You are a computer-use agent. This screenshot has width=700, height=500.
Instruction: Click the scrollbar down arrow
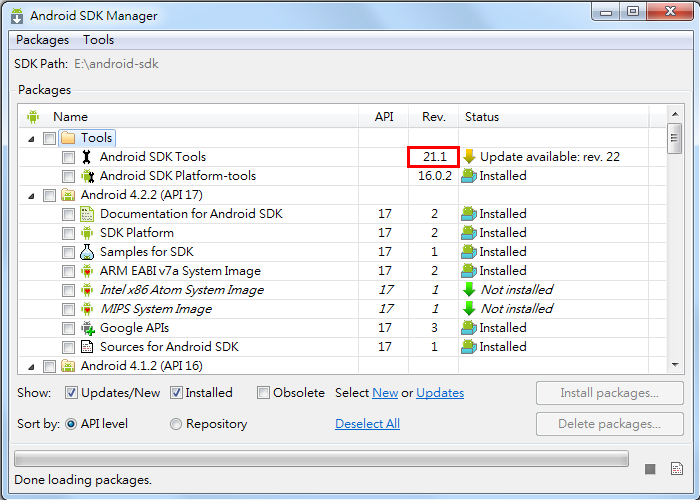coord(675,365)
